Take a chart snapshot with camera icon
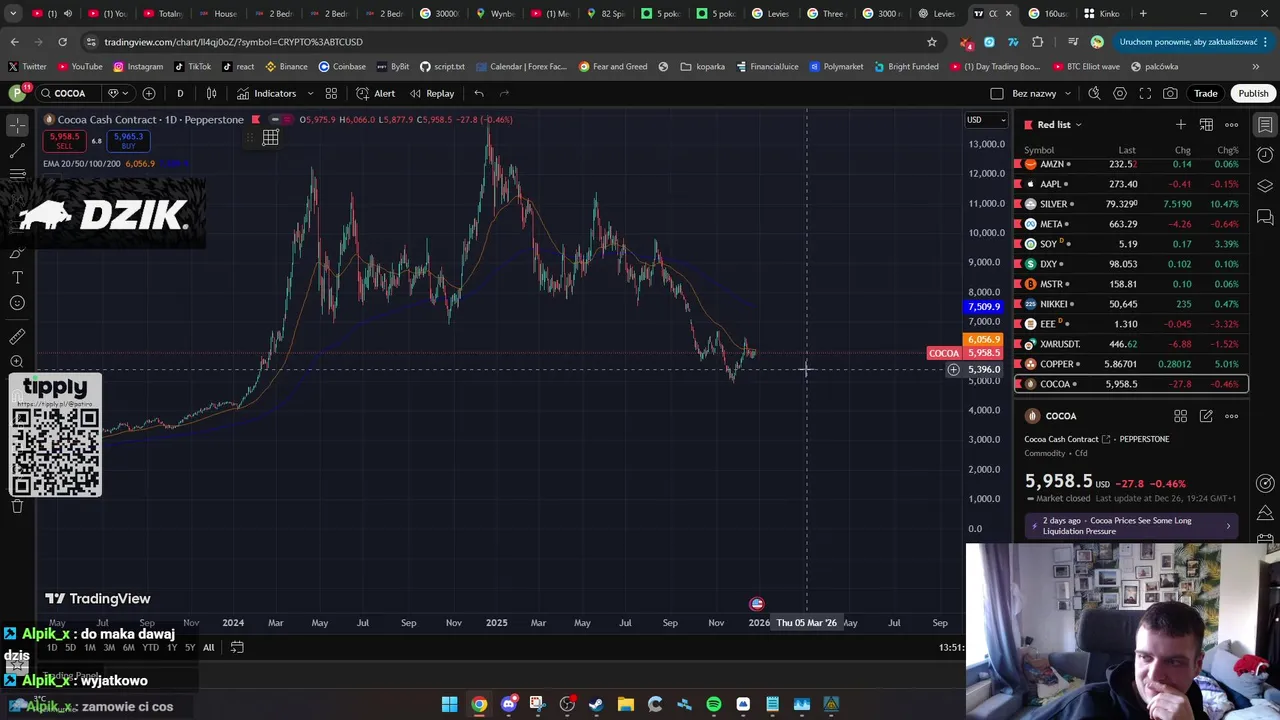Viewport: 1280px width, 720px height. click(1170, 93)
